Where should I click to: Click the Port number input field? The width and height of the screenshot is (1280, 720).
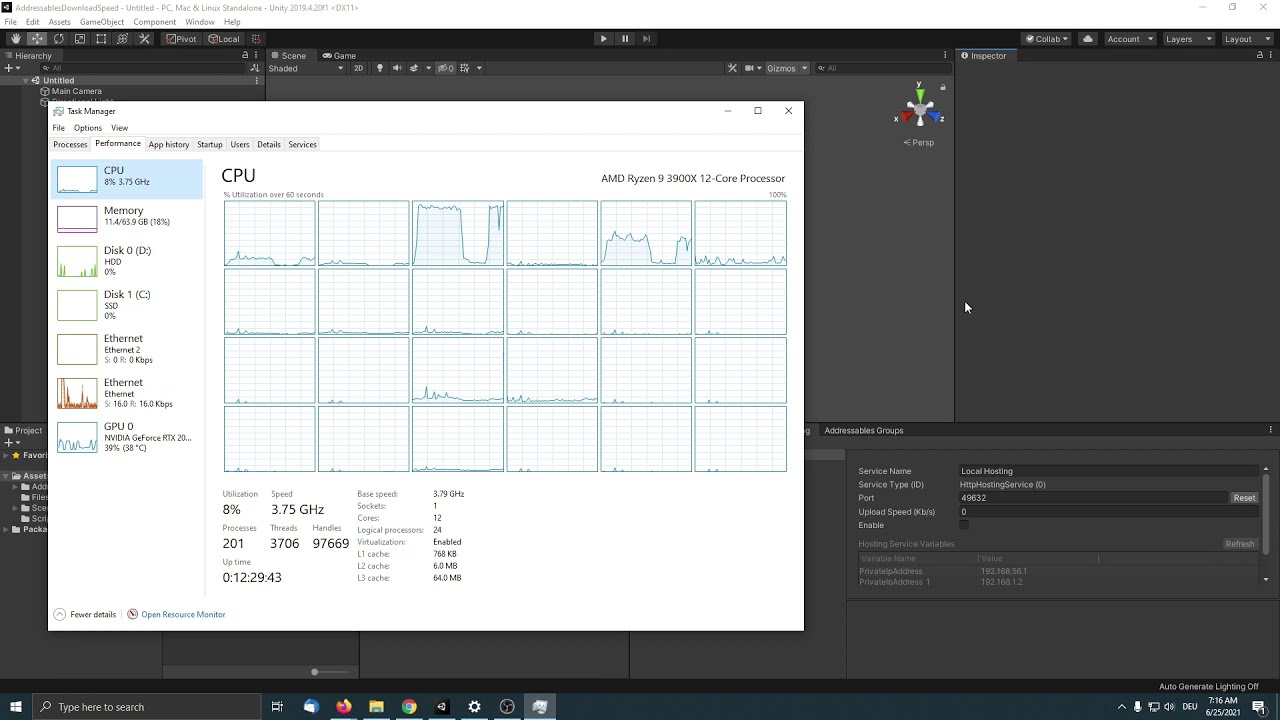point(1090,497)
